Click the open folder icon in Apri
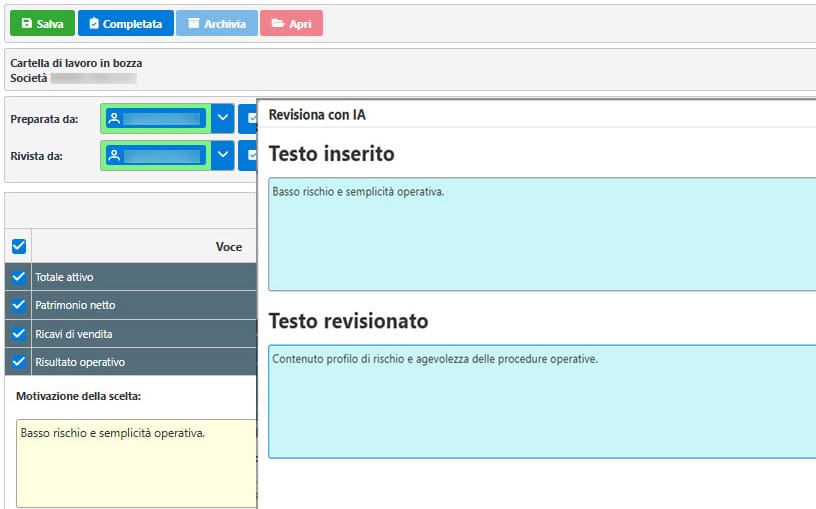Image resolution: width=816 pixels, height=509 pixels. click(x=278, y=23)
